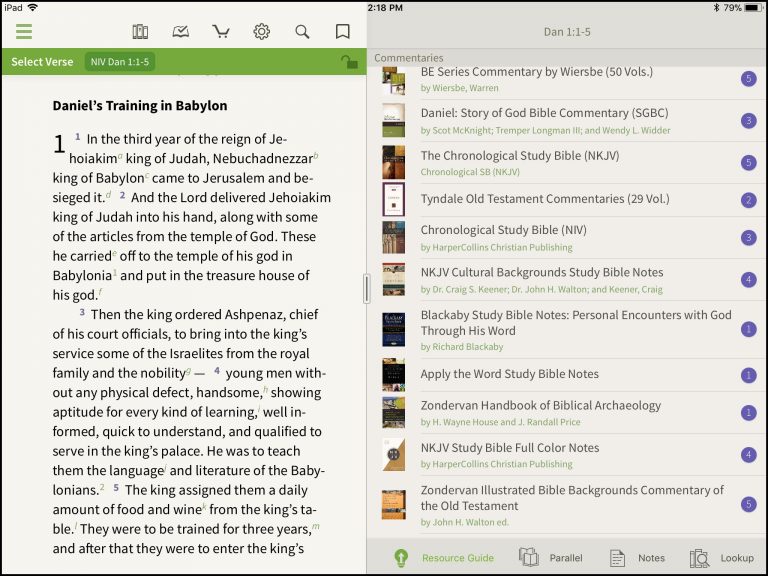Screen dimensions: 768x576
Task: Open Zondervan Handbook of Biblical Archaeology
Action: coord(567,412)
